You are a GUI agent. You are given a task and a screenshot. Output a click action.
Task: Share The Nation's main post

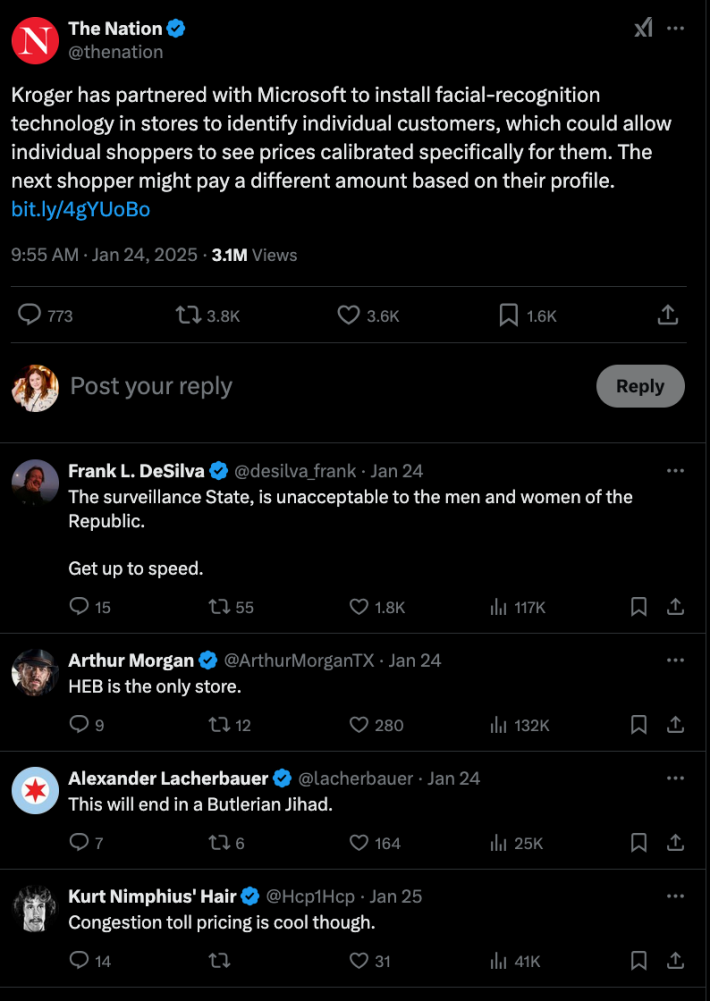(x=667, y=315)
